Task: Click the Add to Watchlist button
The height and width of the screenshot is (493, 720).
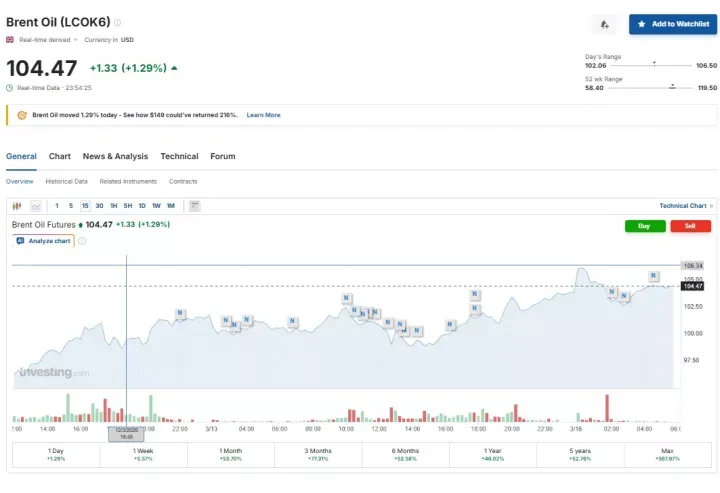Action: pos(672,24)
